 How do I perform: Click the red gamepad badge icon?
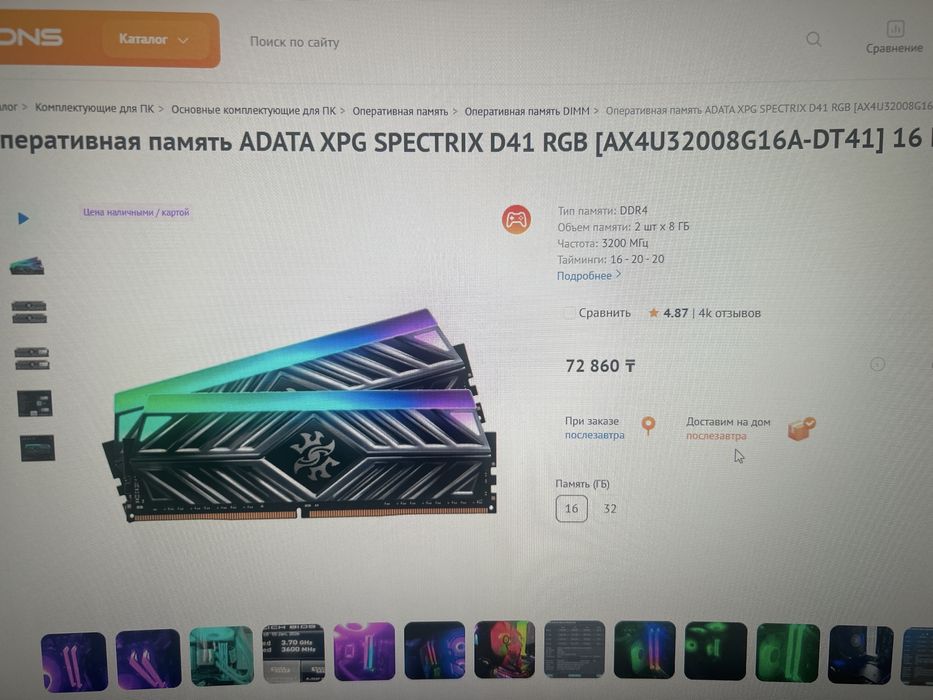click(x=516, y=220)
